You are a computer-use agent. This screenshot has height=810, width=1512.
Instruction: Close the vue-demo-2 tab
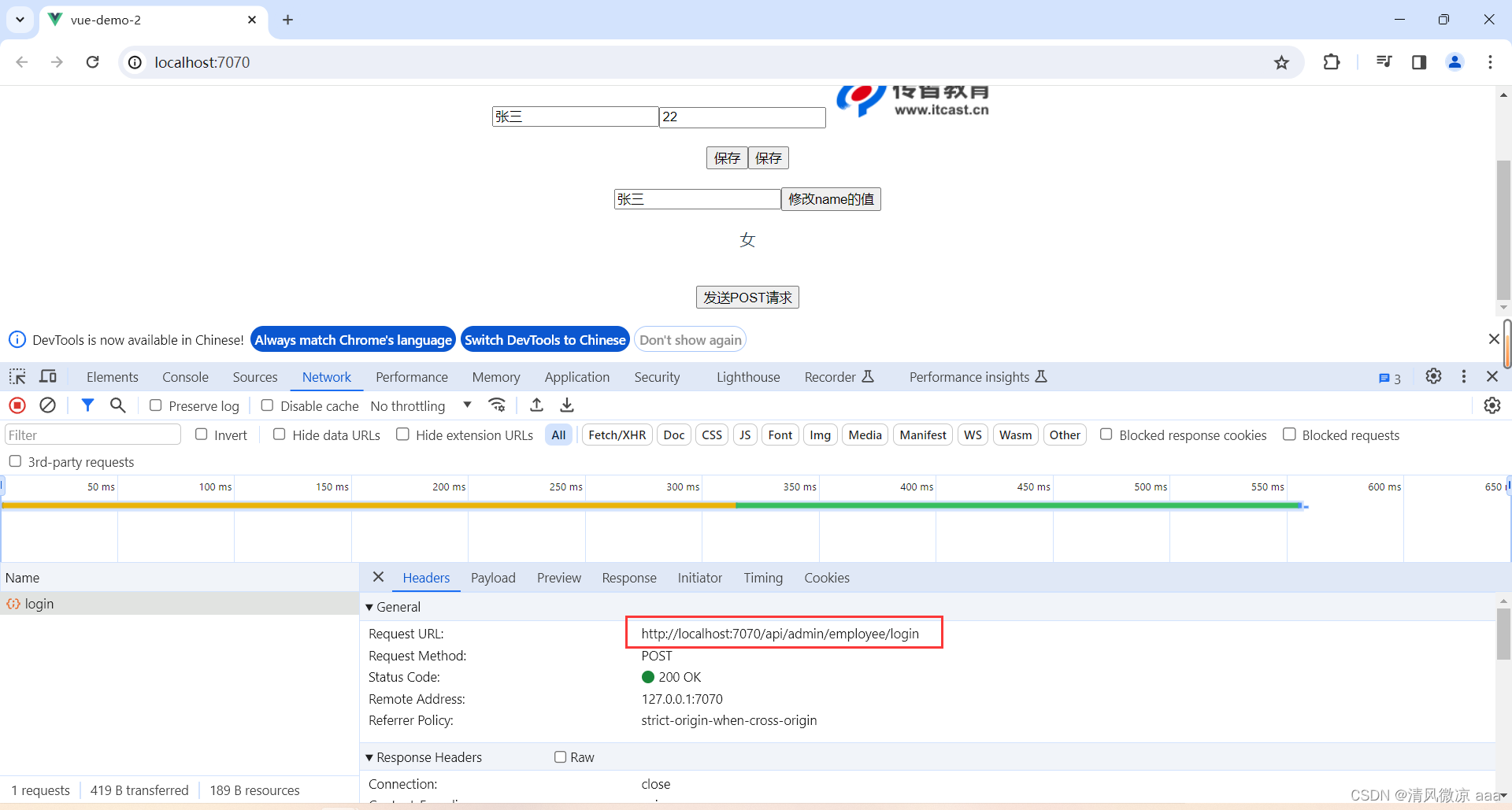[252, 20]
